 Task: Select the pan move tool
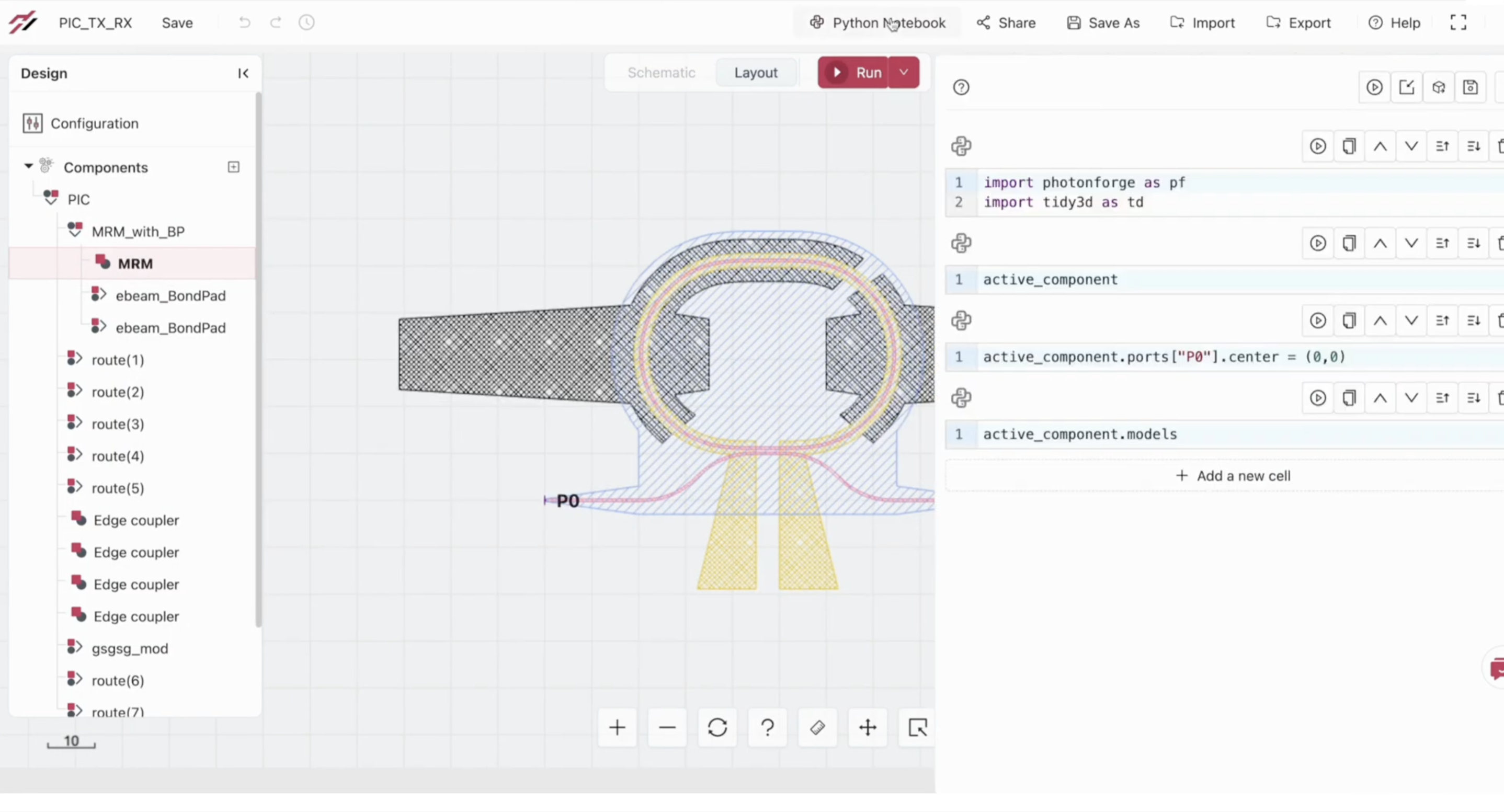click(868, 727)
